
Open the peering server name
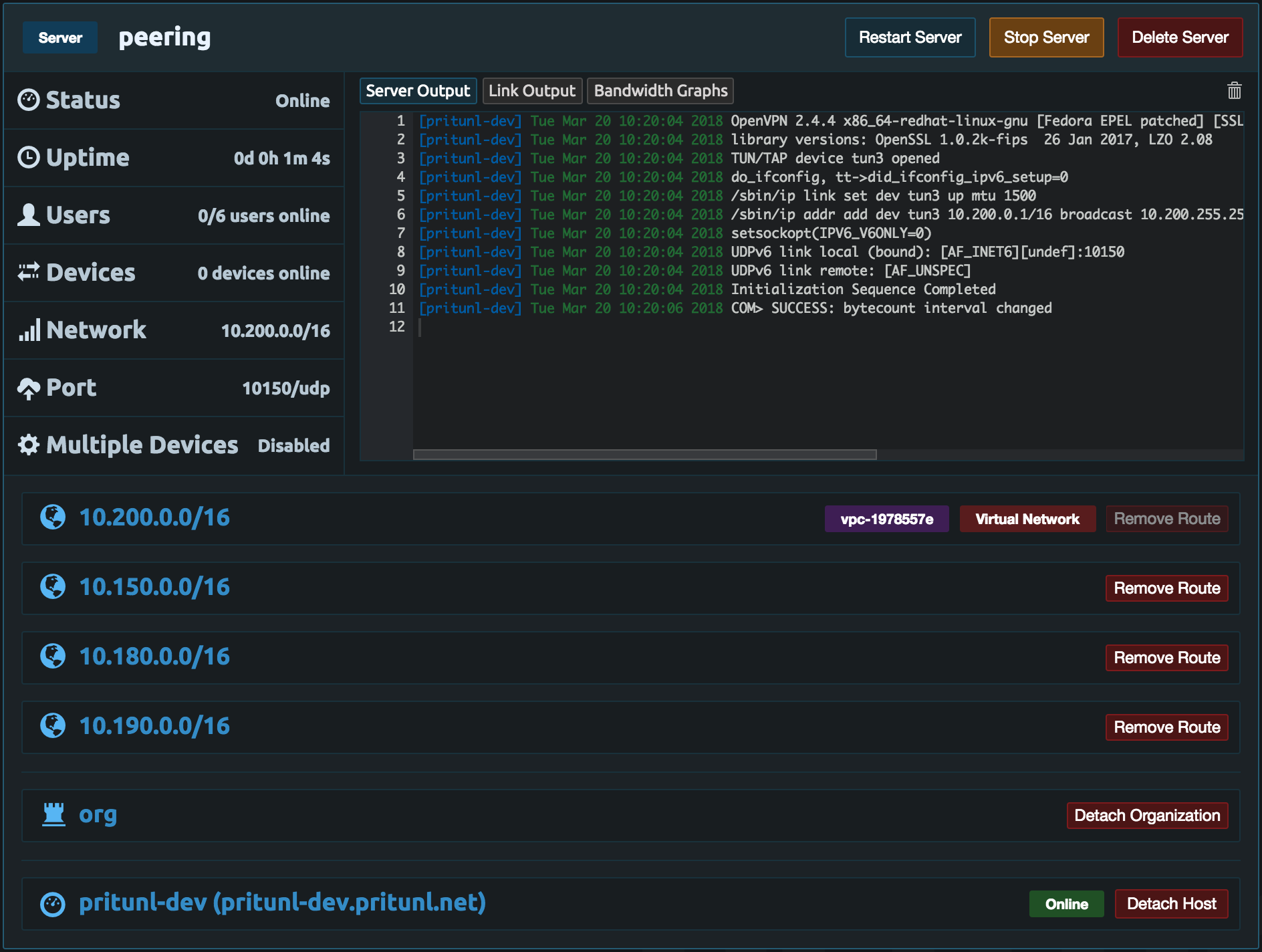coord(164,37)
